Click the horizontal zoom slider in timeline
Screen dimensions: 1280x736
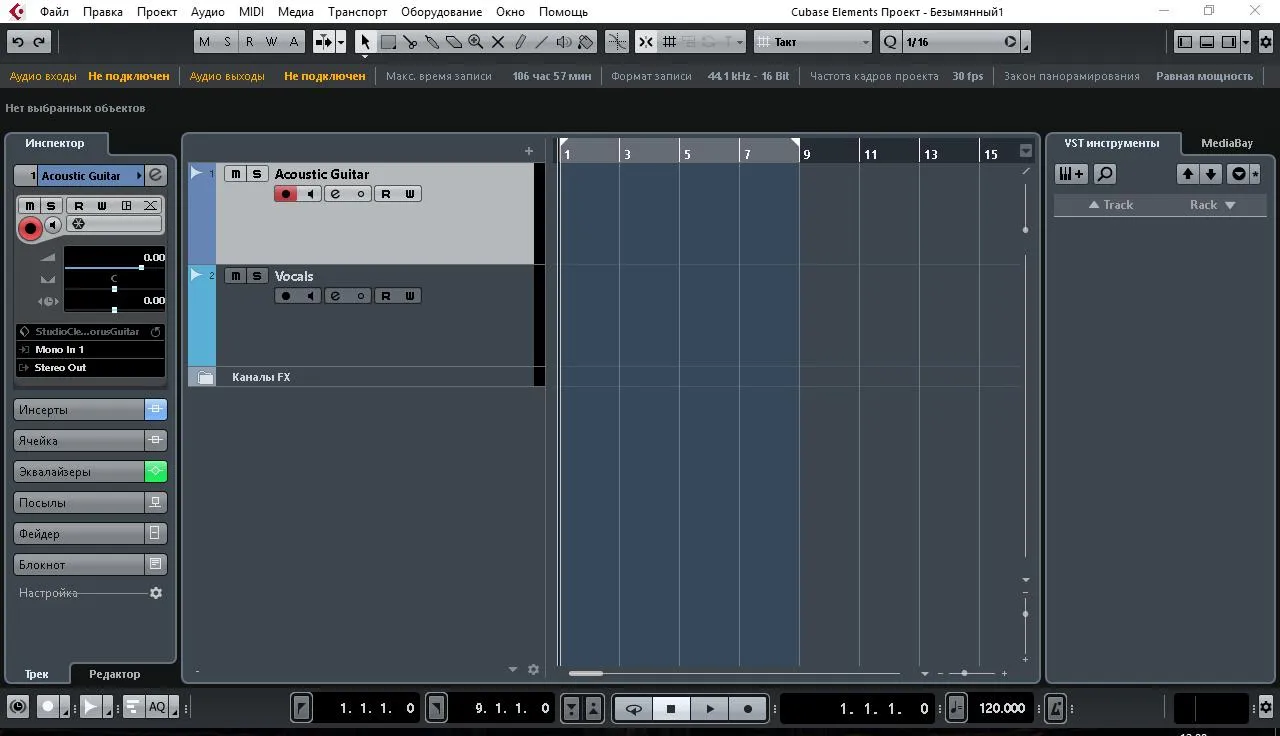click(x=964, y=673)
